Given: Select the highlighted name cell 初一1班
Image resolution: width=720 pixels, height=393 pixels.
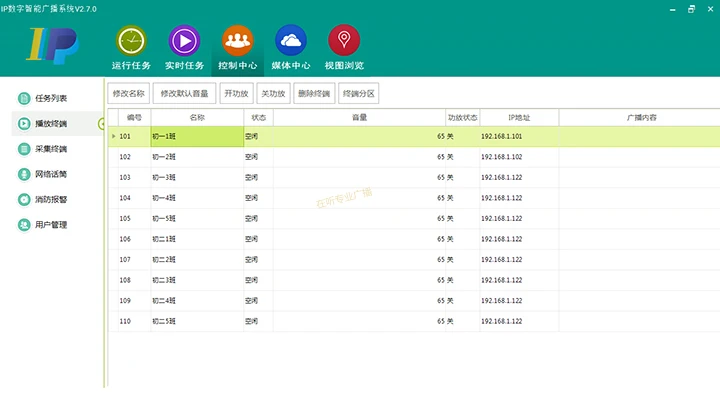Looking at the screenshot, I should pos(197,136).
